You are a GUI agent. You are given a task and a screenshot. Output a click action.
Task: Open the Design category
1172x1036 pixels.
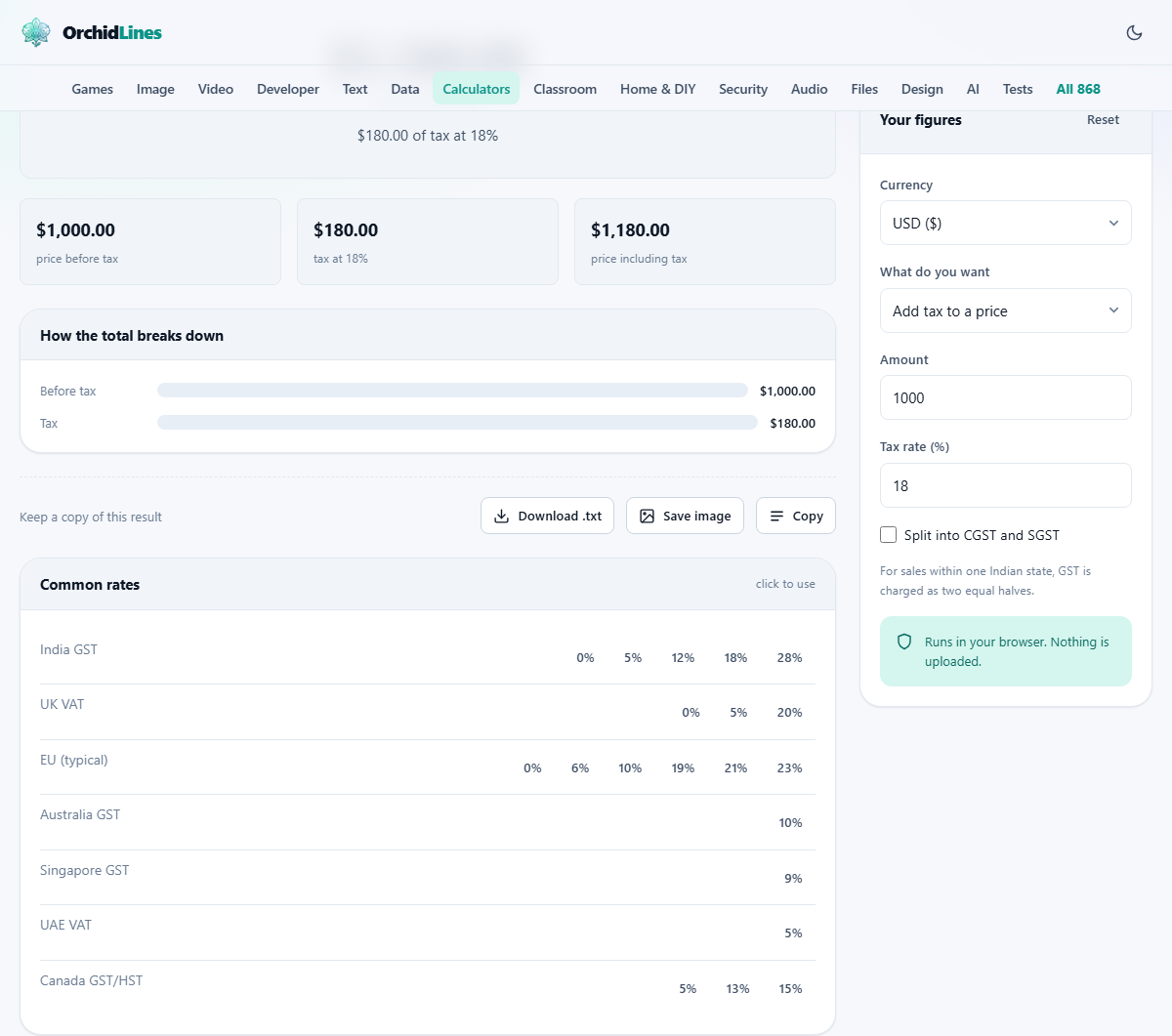922,89
